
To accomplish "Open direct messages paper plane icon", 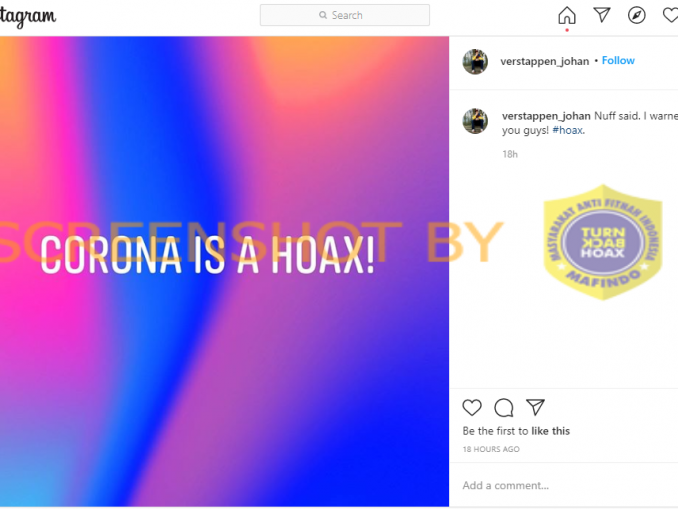I will (602, 15).
